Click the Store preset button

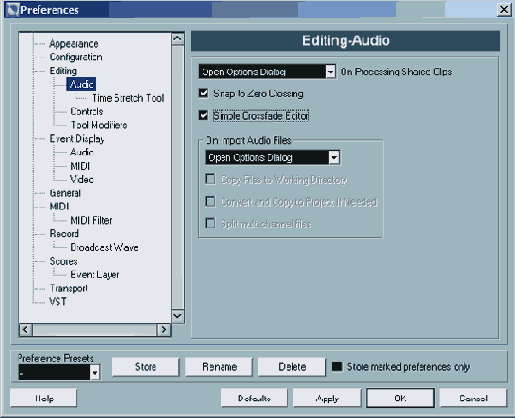[145, 367]
